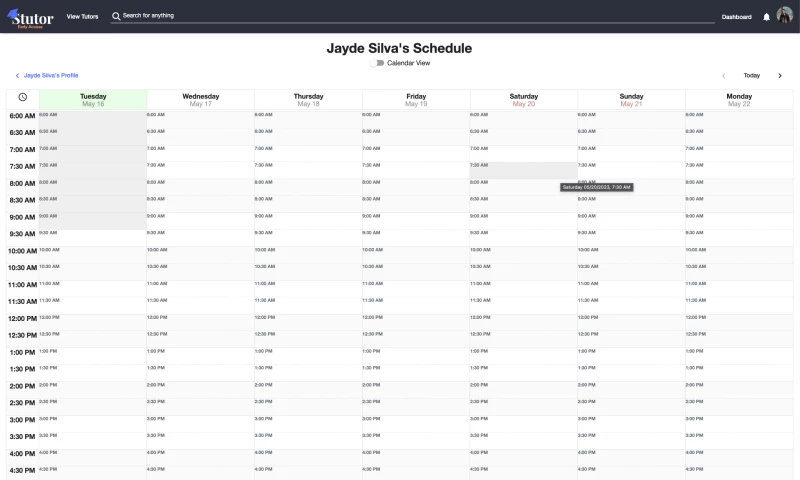Toggle the Calendar View switch

(x=376, y=63)
